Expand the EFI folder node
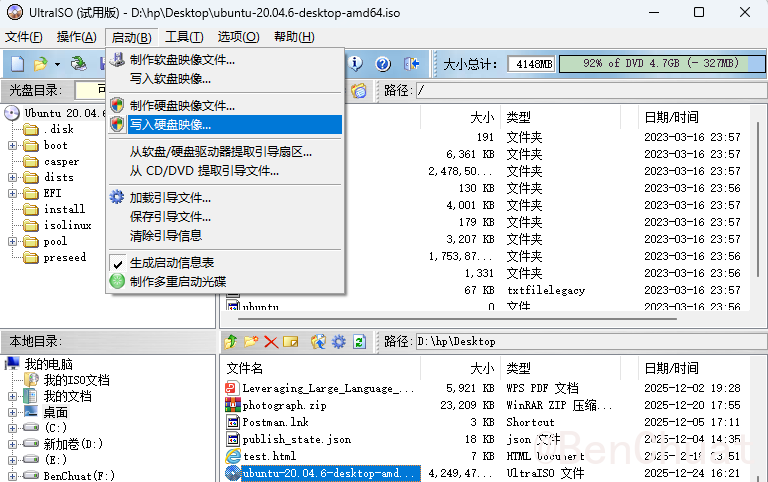The height and width of the screenshot is (482, 768). point(12,193)
